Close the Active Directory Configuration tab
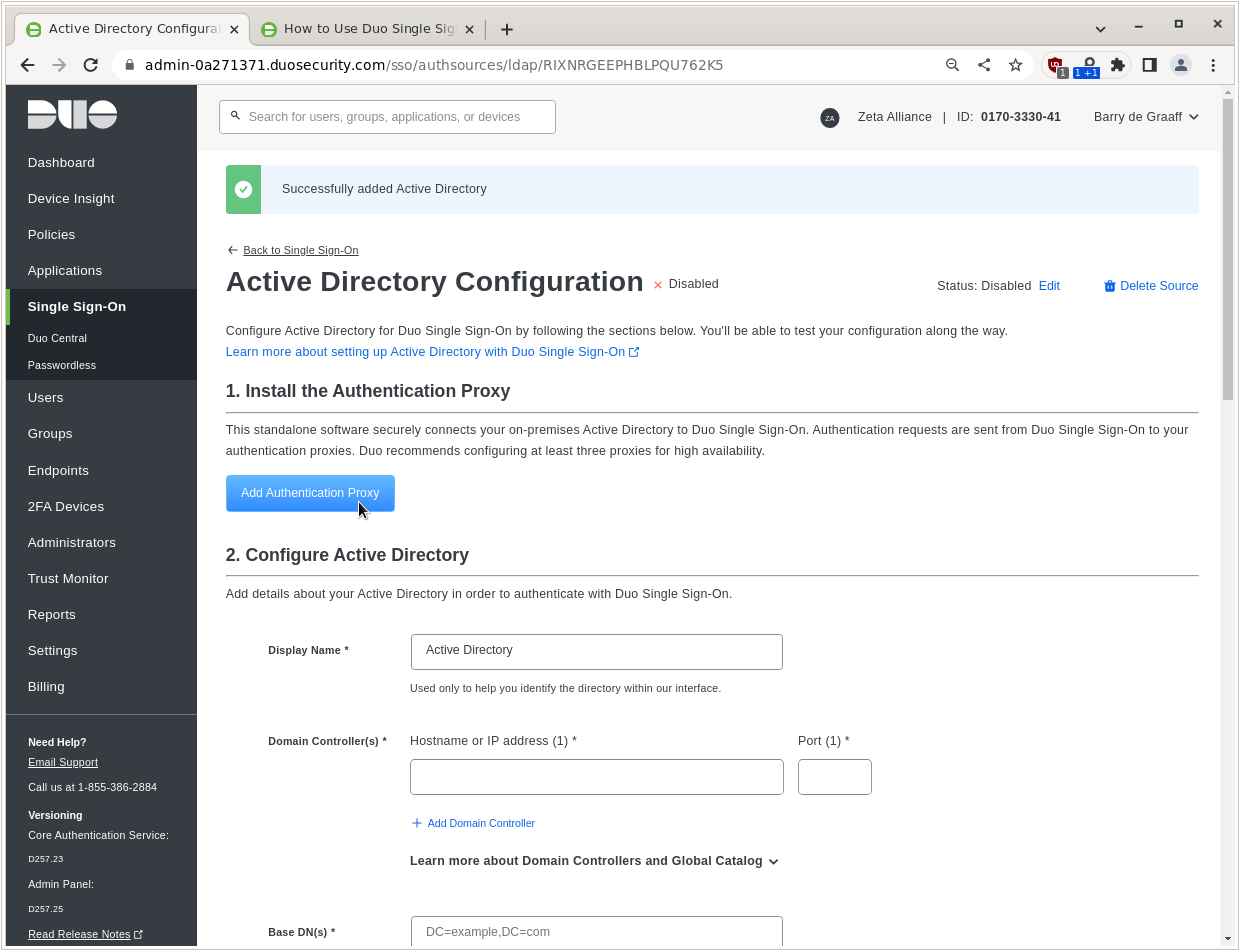The height and width of the screenshot is (950, 1240). click(x=234, y=30)
